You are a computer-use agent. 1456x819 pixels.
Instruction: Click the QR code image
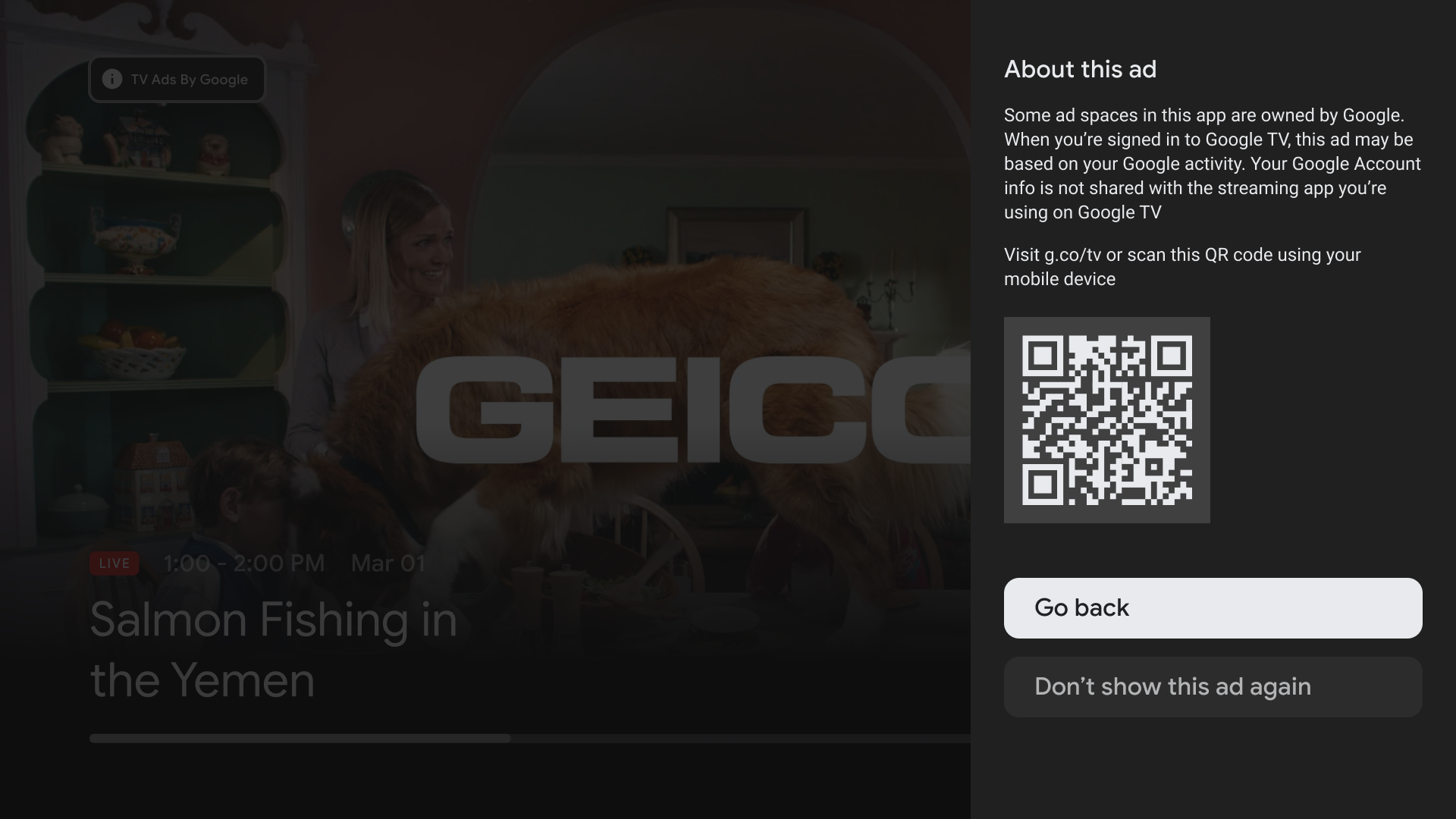1106,420
